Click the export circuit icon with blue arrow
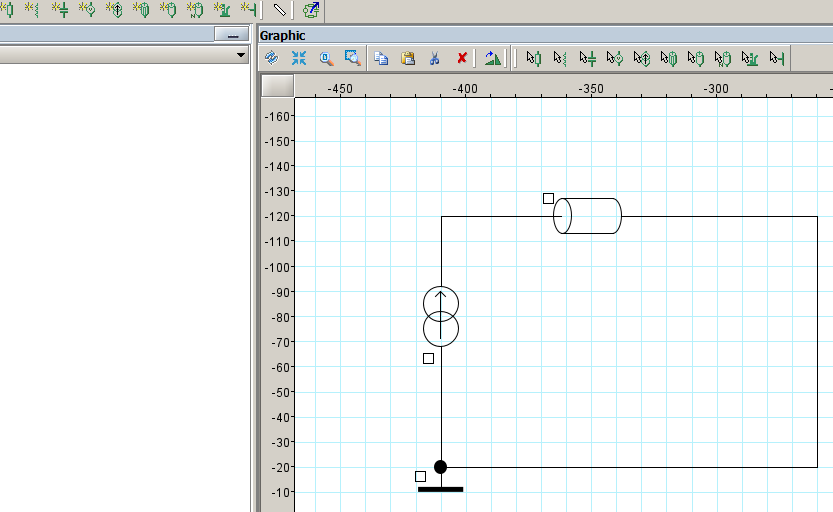Screen dimensions: 833x512 click(x=311, y=10)
